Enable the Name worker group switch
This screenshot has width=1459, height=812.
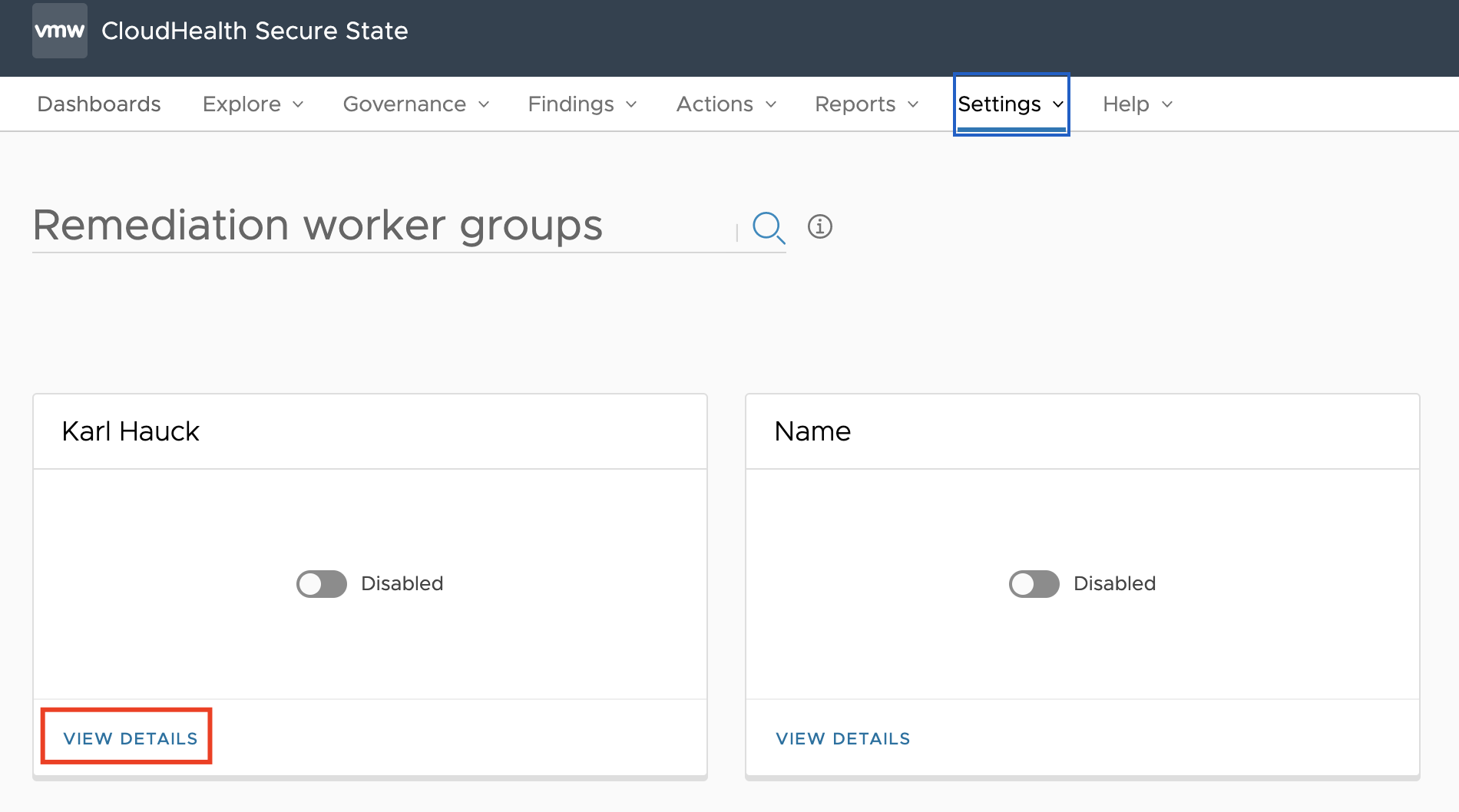(1034, 584)
